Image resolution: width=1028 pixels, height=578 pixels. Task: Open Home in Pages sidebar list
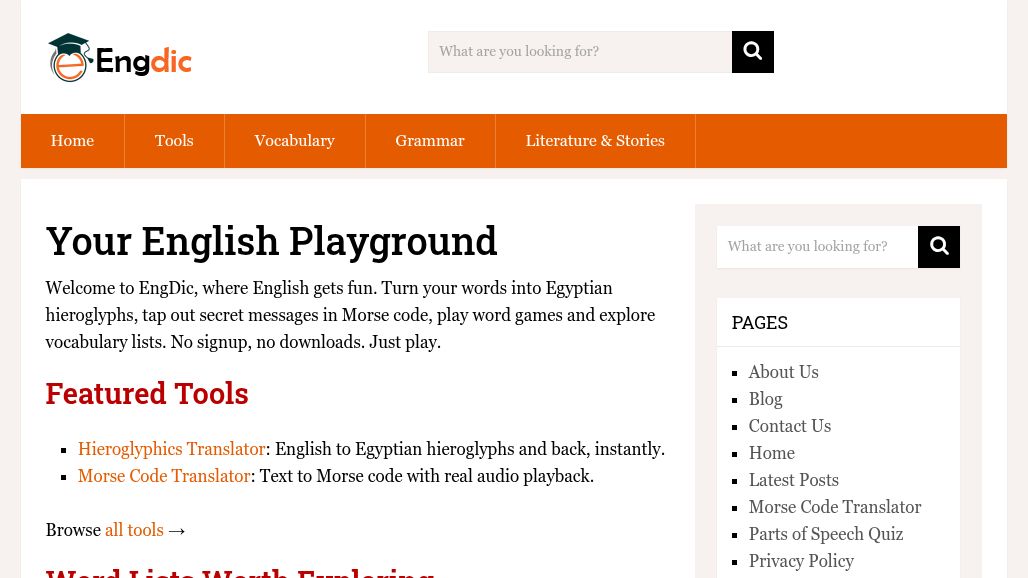point(772,453)
